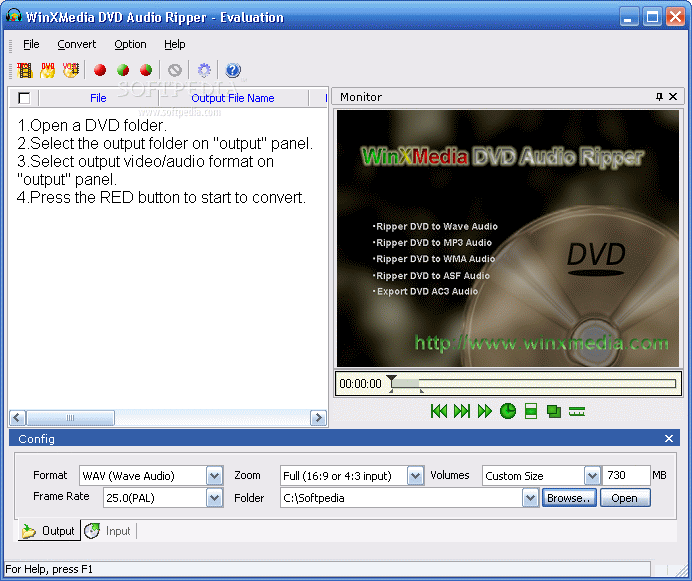The height and width of the screenshot is (581, 692).
Task: Toggle the select-all checkbox in file list header
Action: (24, 98)
